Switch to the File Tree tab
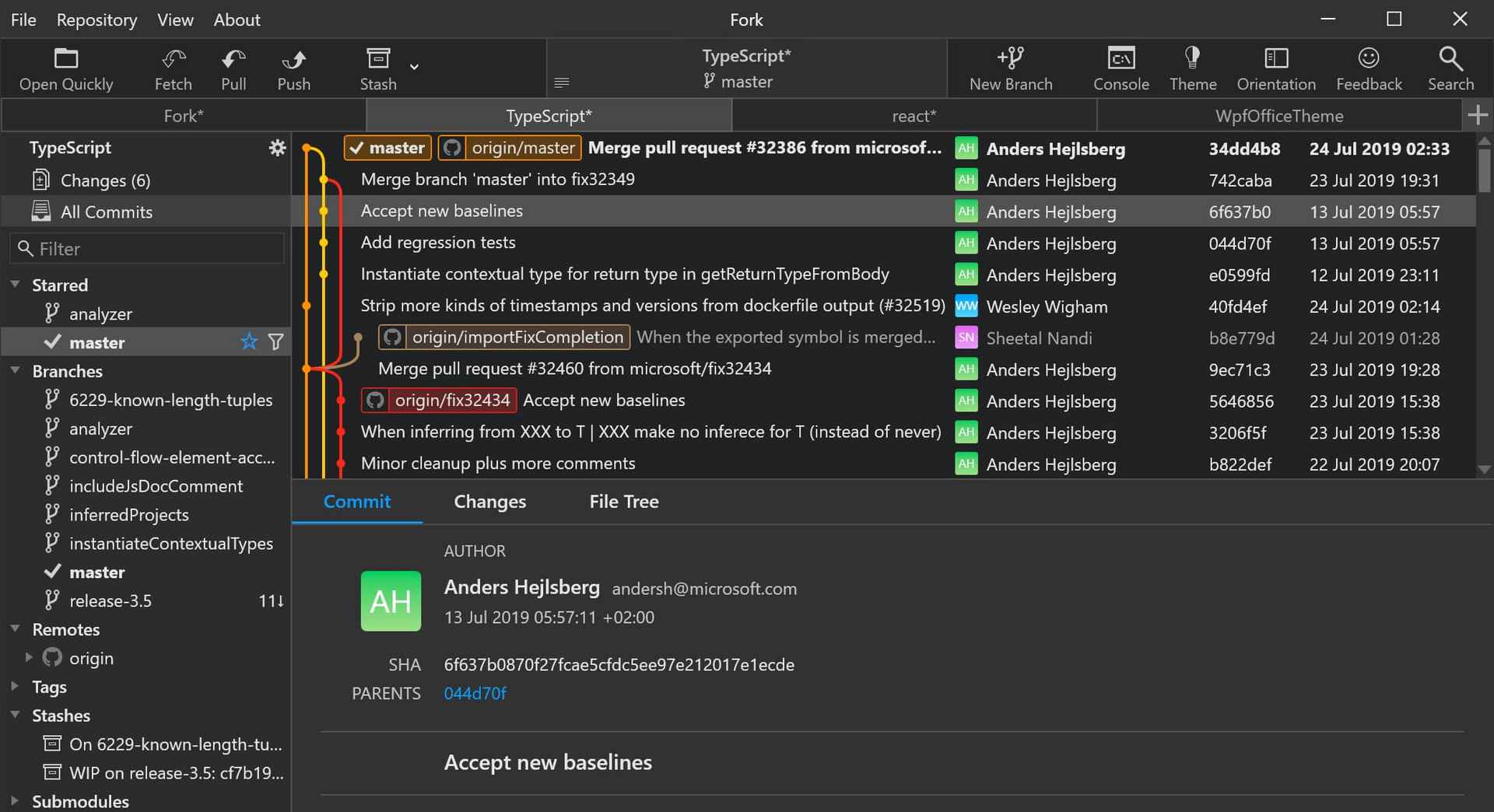This screenshot has width=1494, height=812. (624, 502)
